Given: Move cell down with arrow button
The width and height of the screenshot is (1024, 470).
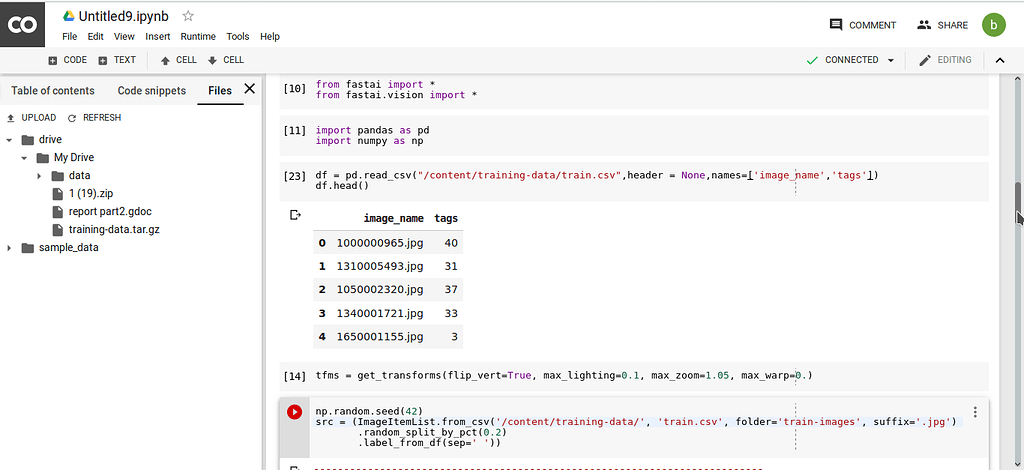Looking at the screenshot, I should [225, 60].
